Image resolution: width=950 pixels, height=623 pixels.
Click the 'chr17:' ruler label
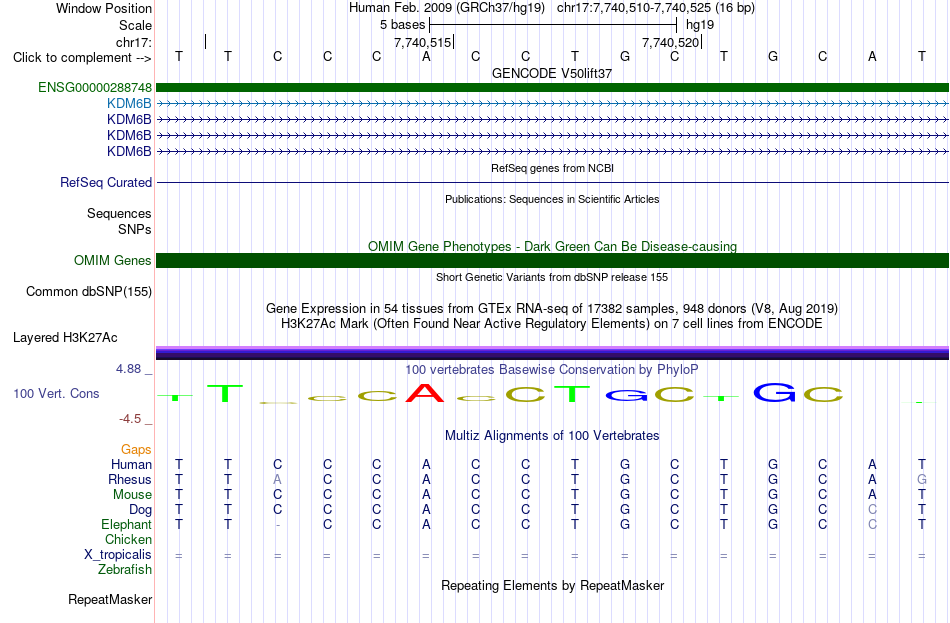pos(134,42)
